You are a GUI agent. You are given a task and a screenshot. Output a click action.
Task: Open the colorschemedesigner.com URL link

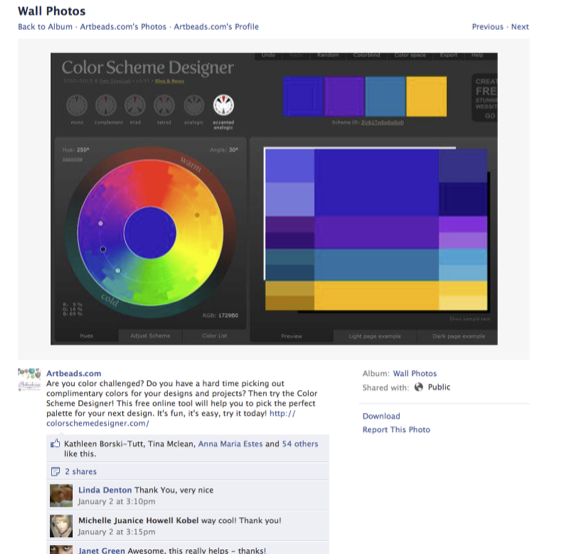pos(98,423)
